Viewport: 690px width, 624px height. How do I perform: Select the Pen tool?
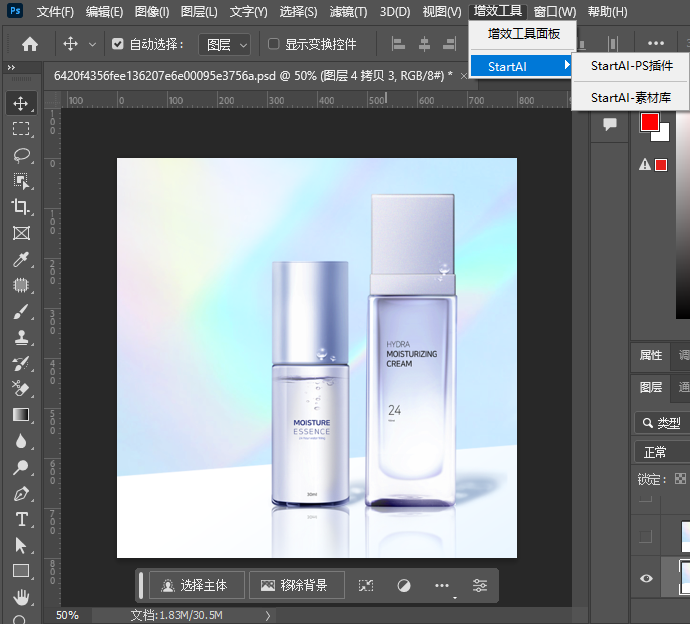click(x=21, y=494)
